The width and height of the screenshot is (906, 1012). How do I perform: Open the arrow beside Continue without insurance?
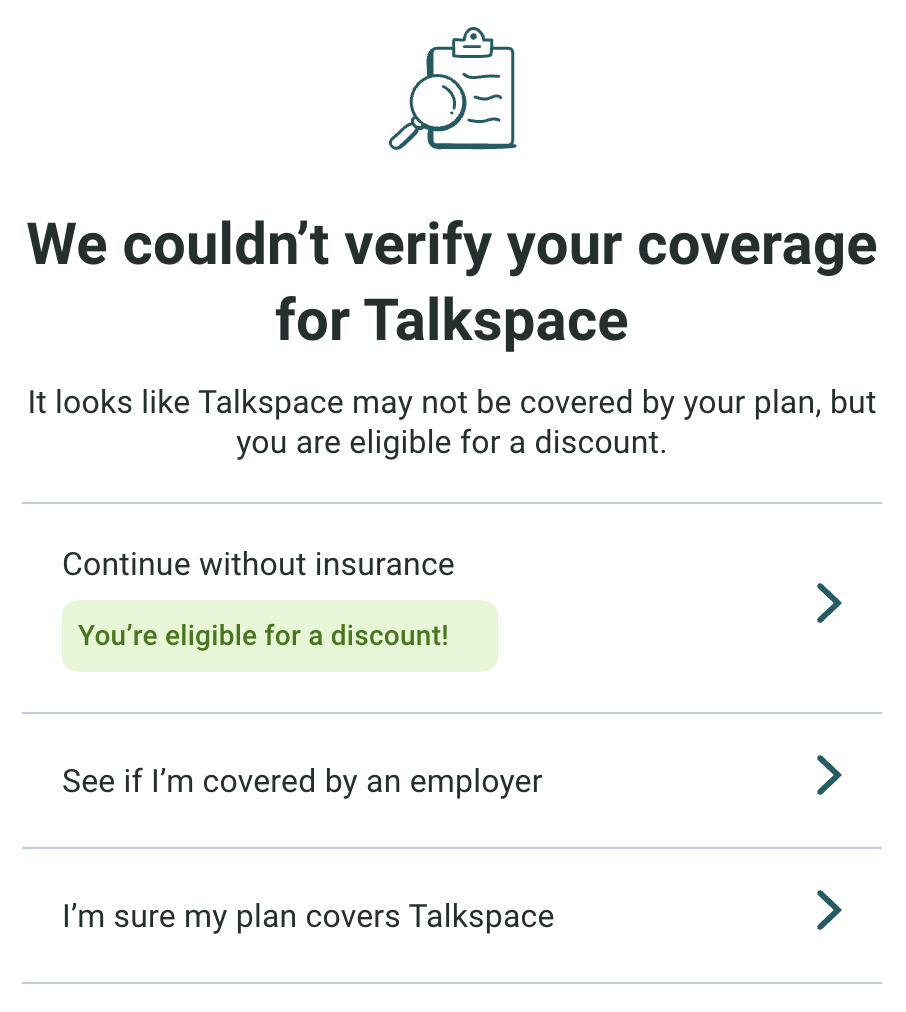[x=829, y=604]
